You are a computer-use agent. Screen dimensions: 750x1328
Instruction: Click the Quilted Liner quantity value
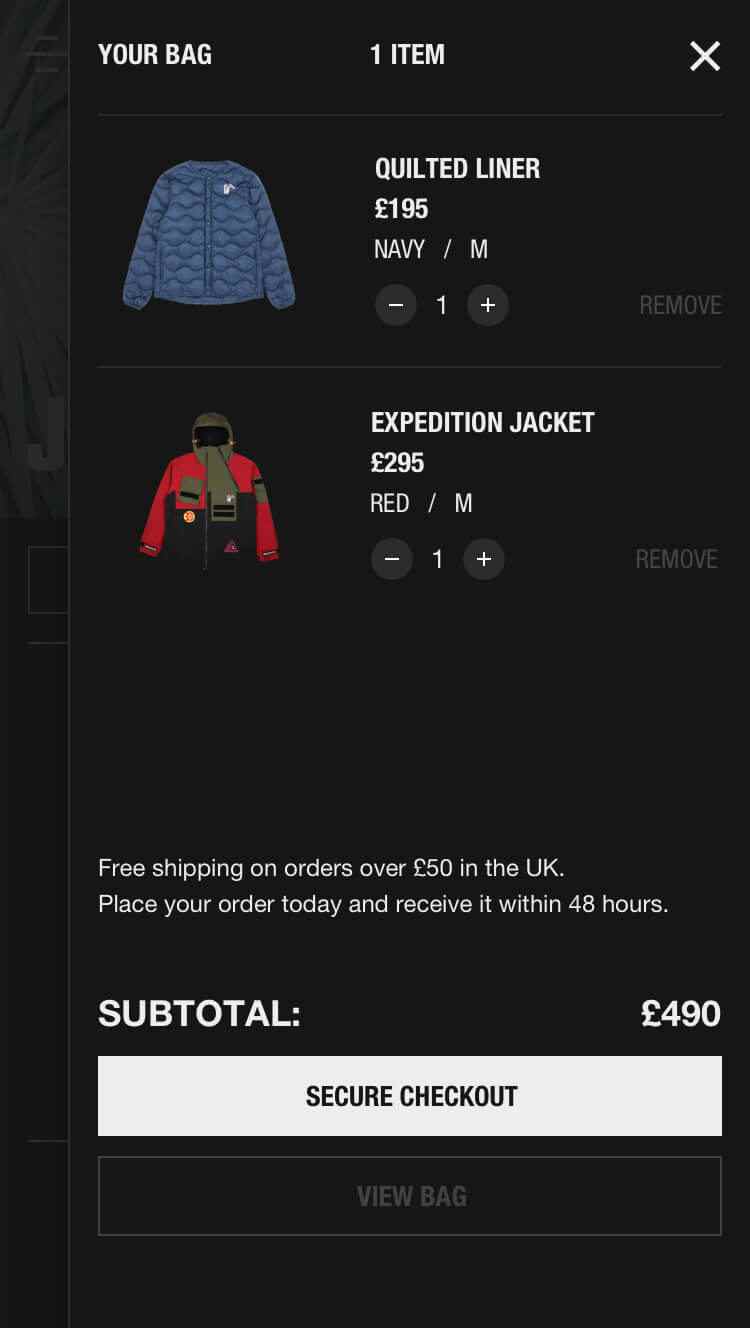pos(441,305)
